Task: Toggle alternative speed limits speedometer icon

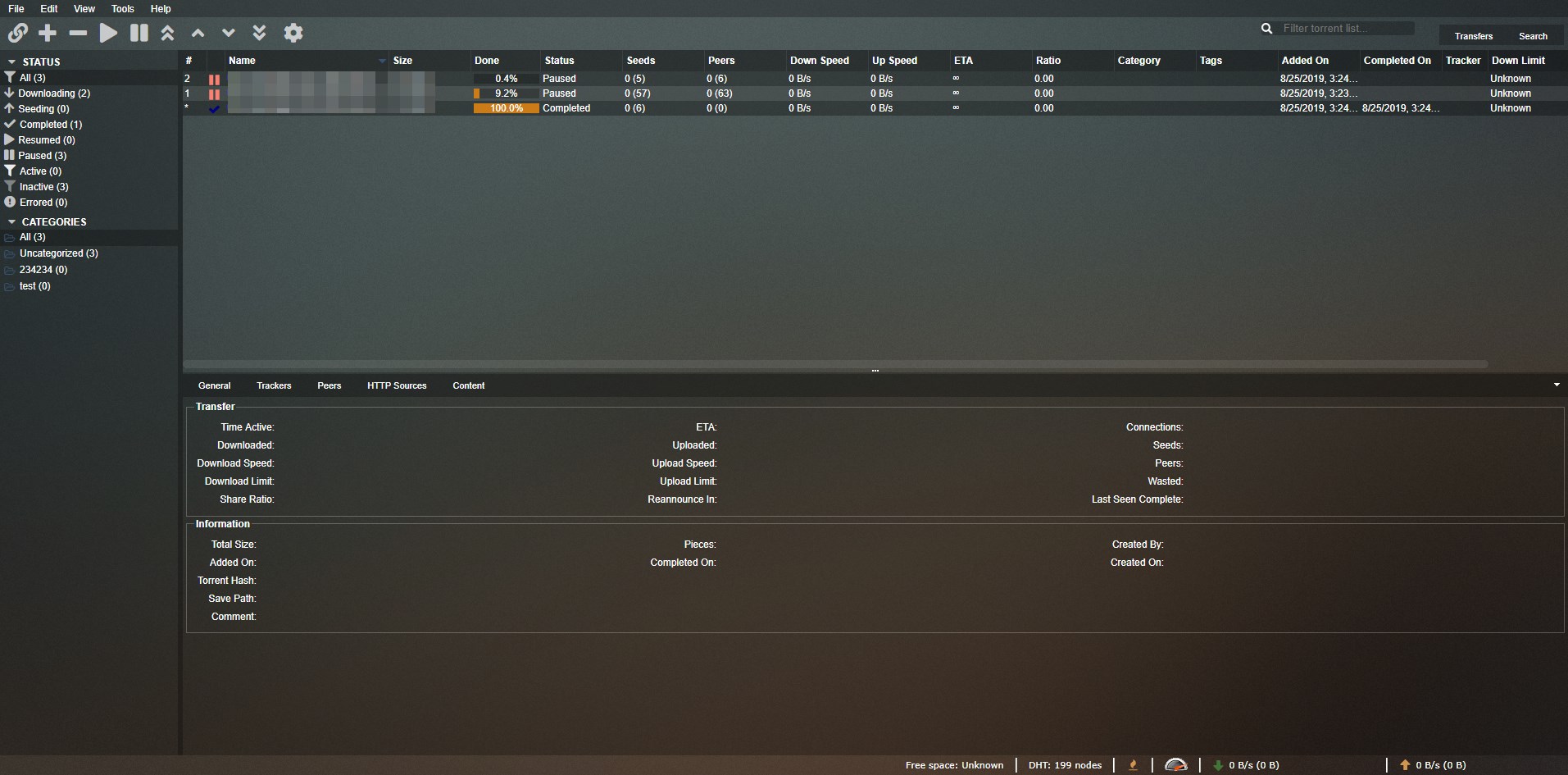Action: (x=1175, y=765)
